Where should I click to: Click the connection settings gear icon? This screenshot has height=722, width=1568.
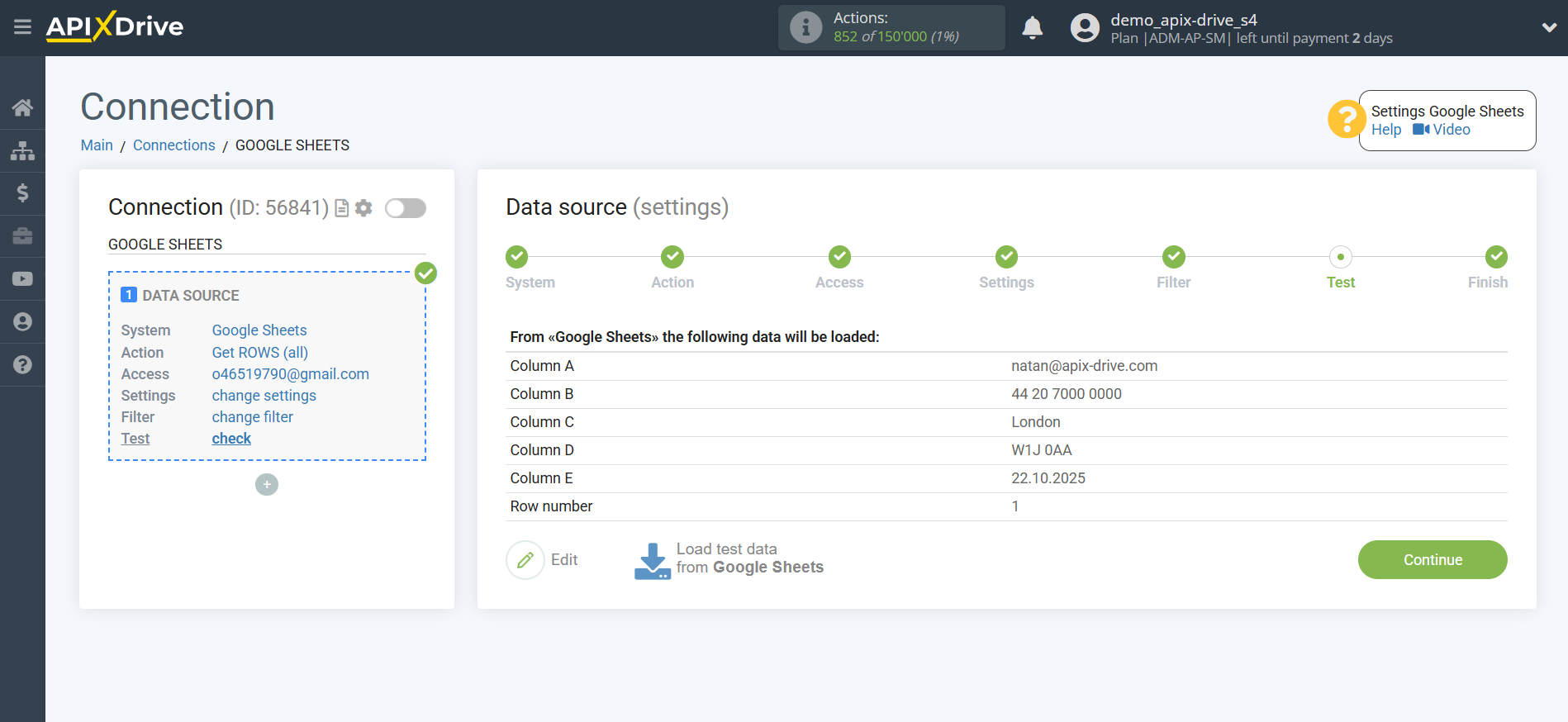pyautogui.click(x=363, y=208)
